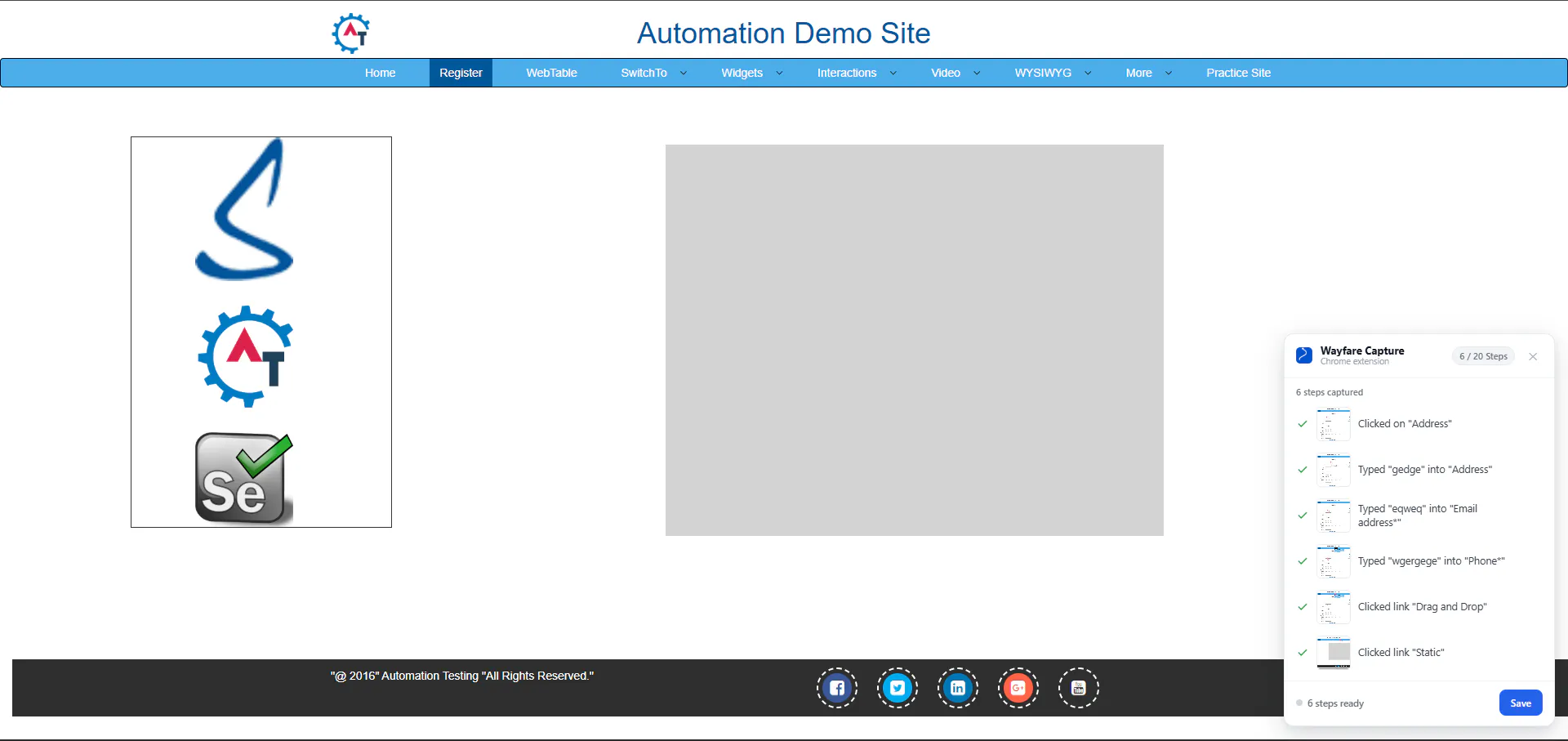
Task: Open thumbnail of Typed "eqweq" step
Action: 1334,516
